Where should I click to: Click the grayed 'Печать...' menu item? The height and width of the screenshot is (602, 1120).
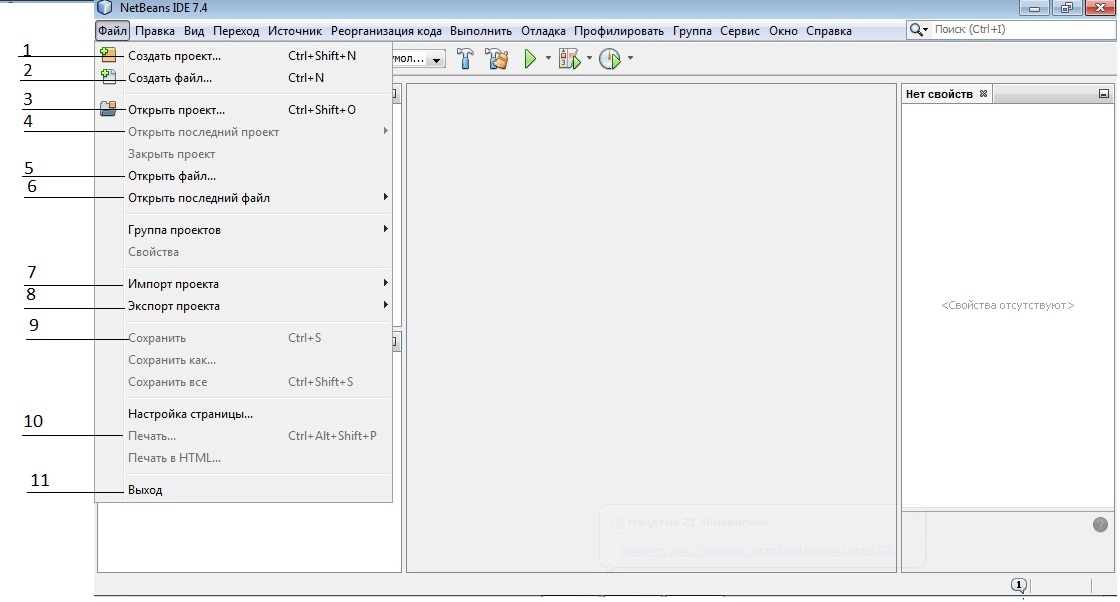(243, 436)
